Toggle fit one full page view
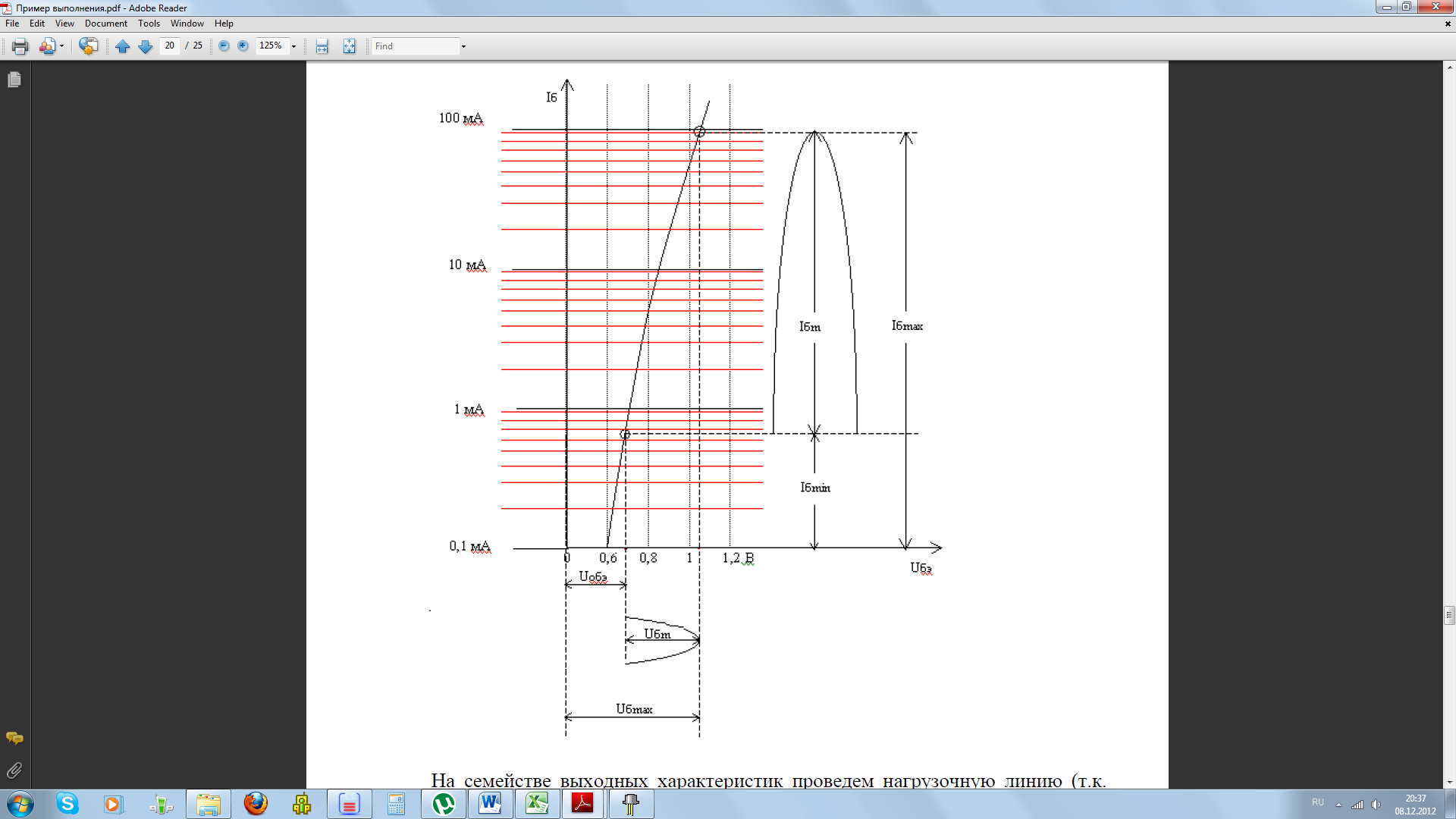The width and height of the screenshot is (1456, 819). click(x=349, y=46)
